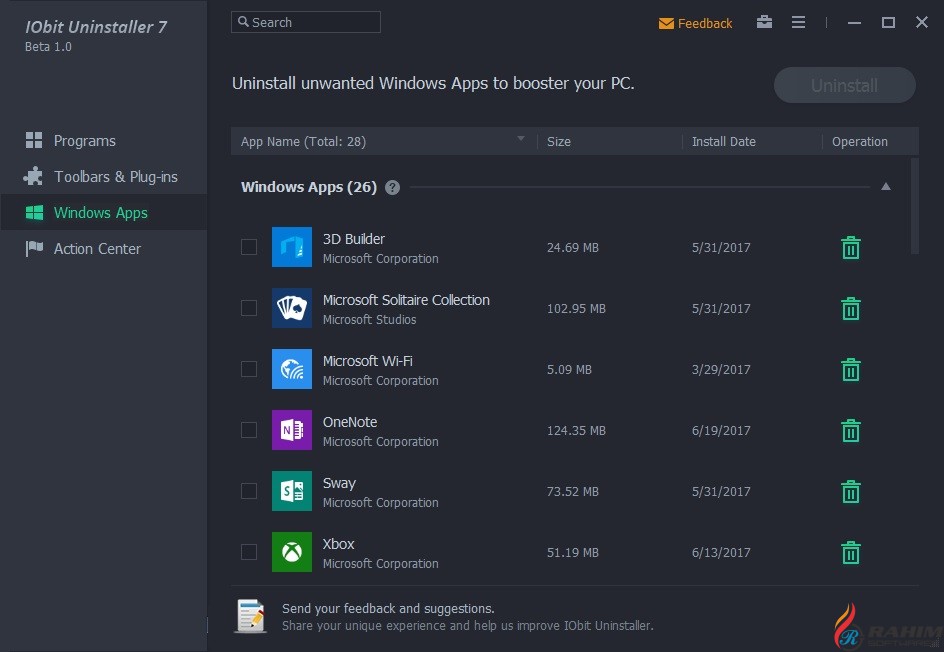This screenshot has width=944, height=652.
Task: Open the App Name column sort dropdown
Action: (520, 140)
